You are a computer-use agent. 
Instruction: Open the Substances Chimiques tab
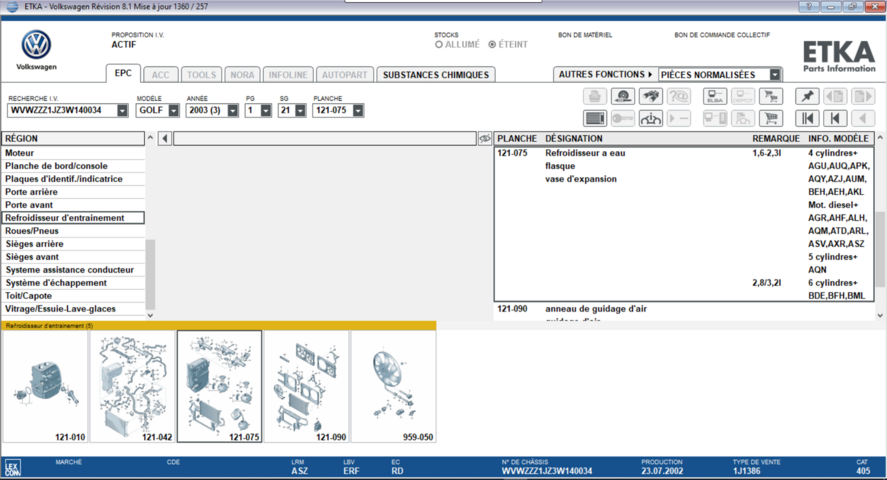[x=436, y=75]
